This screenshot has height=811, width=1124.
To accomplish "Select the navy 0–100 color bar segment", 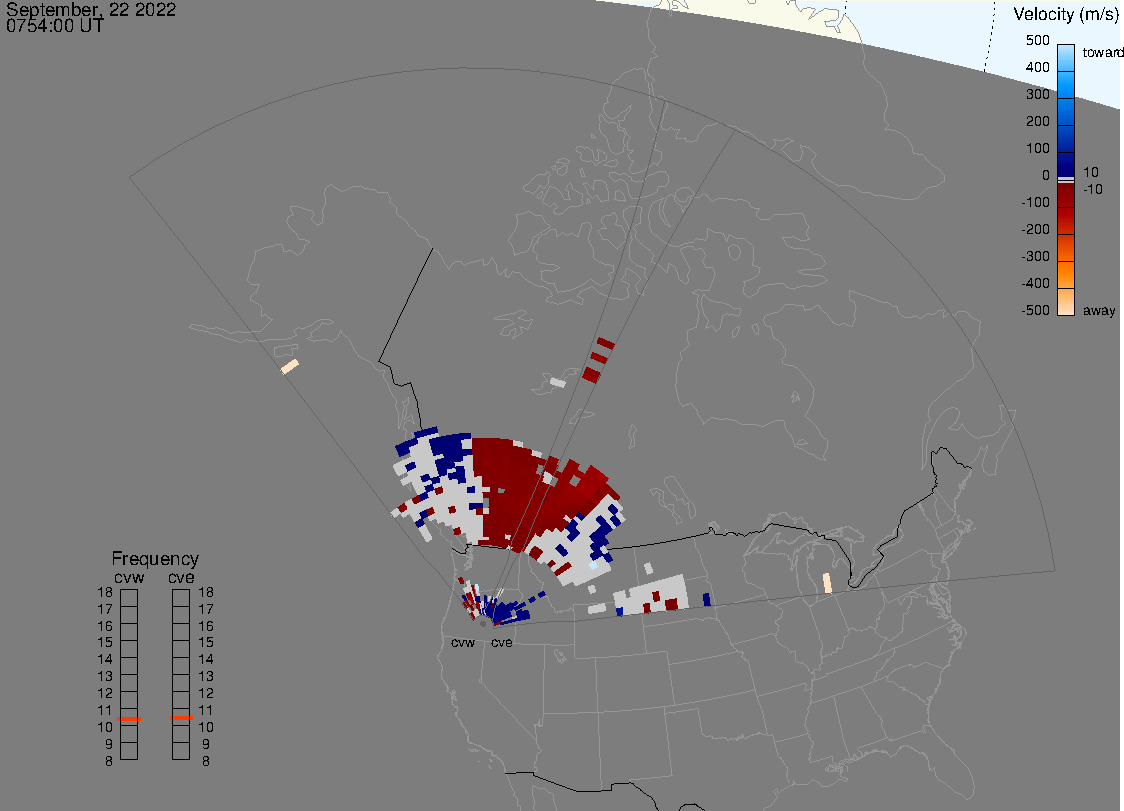I will point(1066,163).
